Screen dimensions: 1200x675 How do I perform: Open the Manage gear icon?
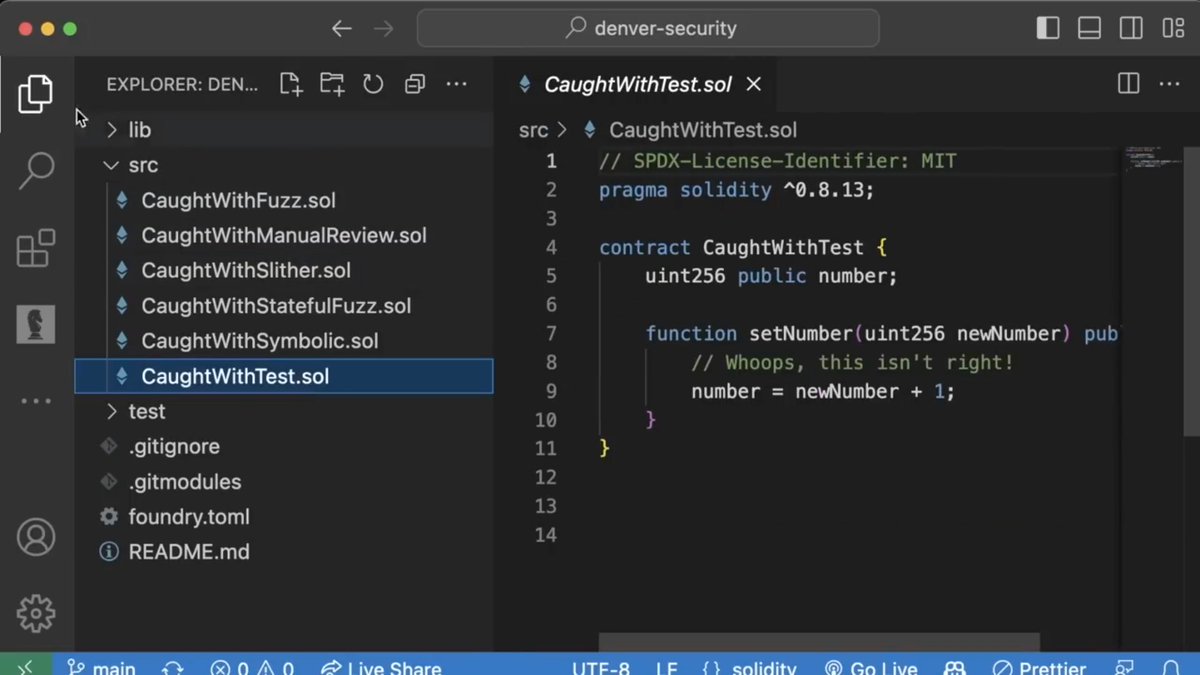click(x=36, y=613)
